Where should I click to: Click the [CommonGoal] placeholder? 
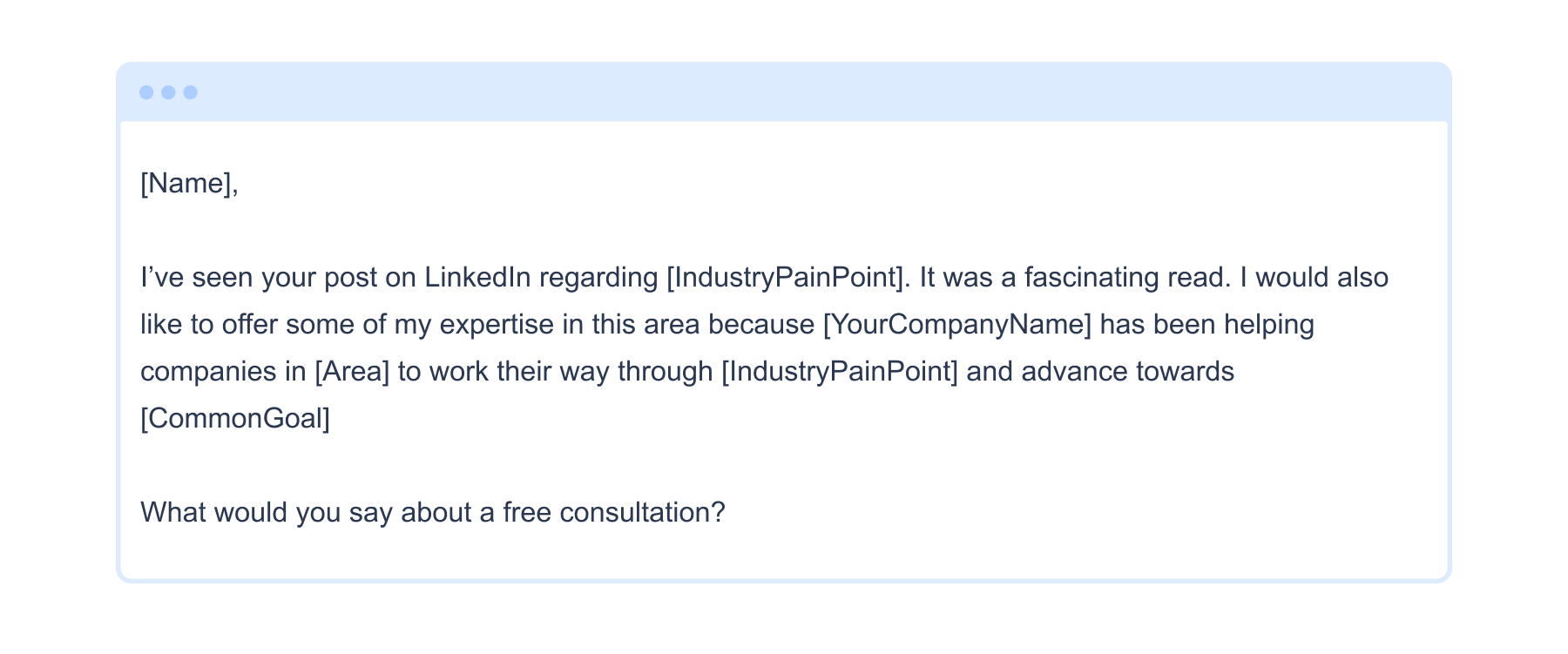(x=235, y=419)
